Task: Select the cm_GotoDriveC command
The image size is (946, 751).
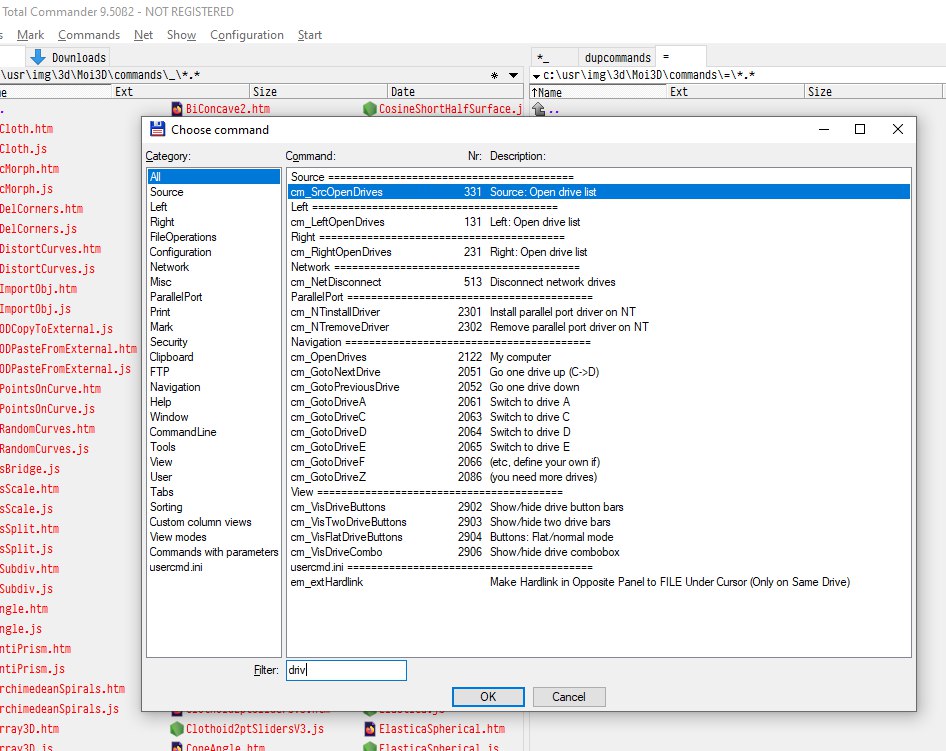Action: point(598,417)
